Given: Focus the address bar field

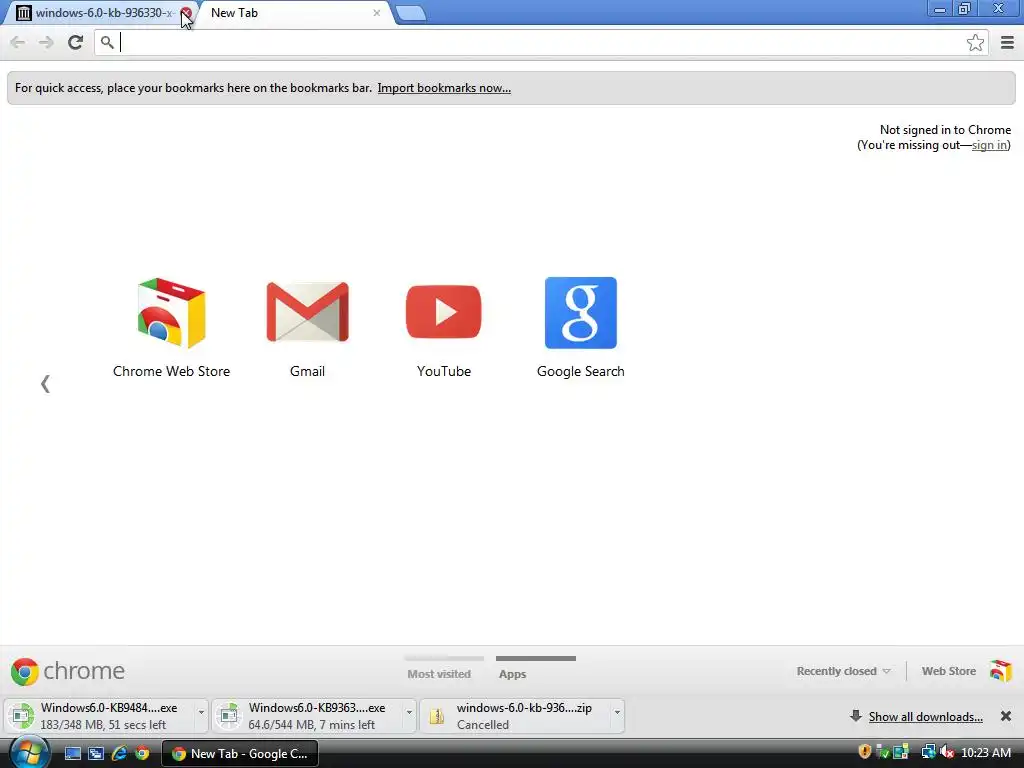Looking at the screenshot, I should coord(542,42).
